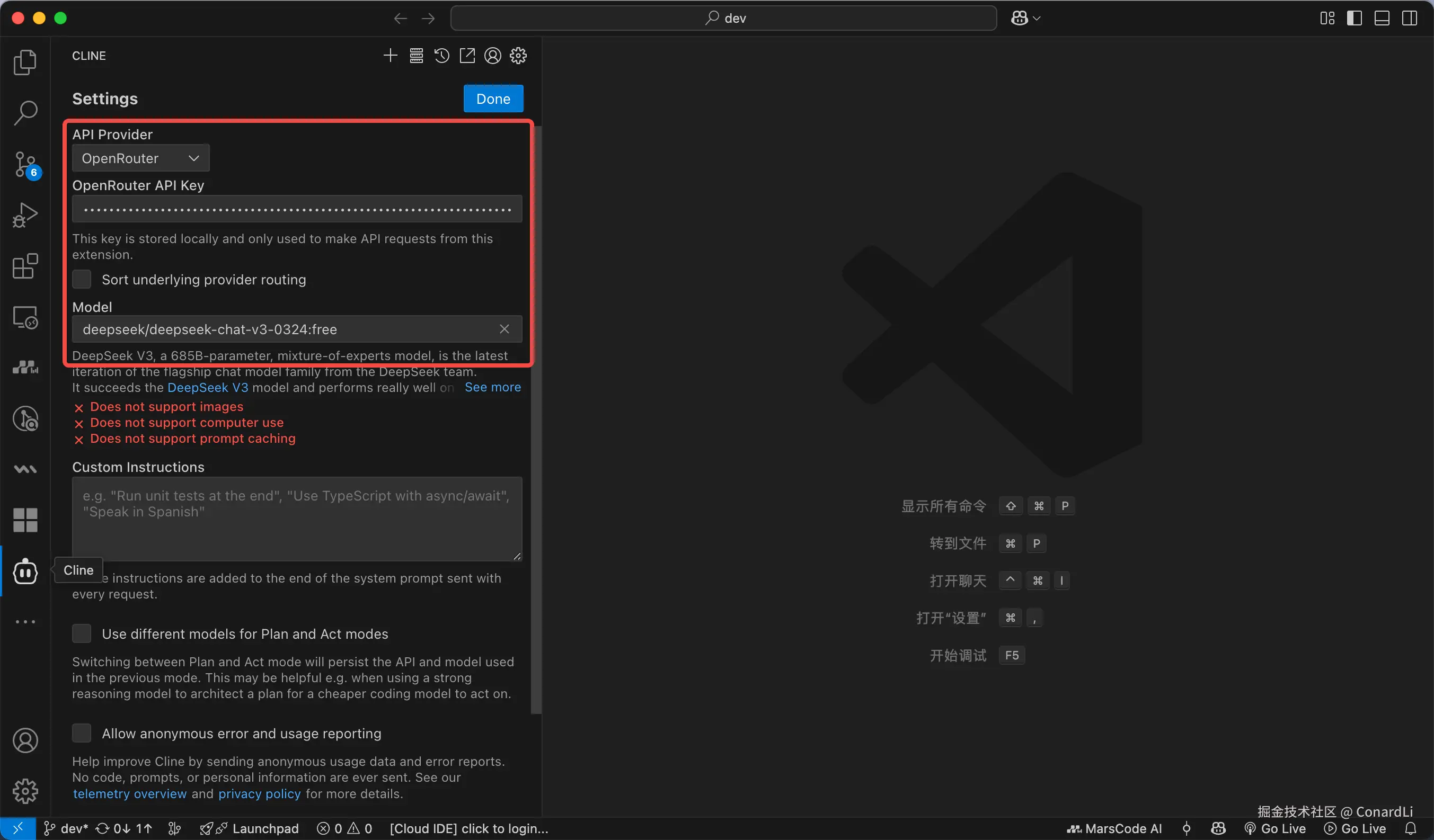Open Cline task history icon
The image size is (1434, 840).
pyautogui.click(x=441, y=56)
